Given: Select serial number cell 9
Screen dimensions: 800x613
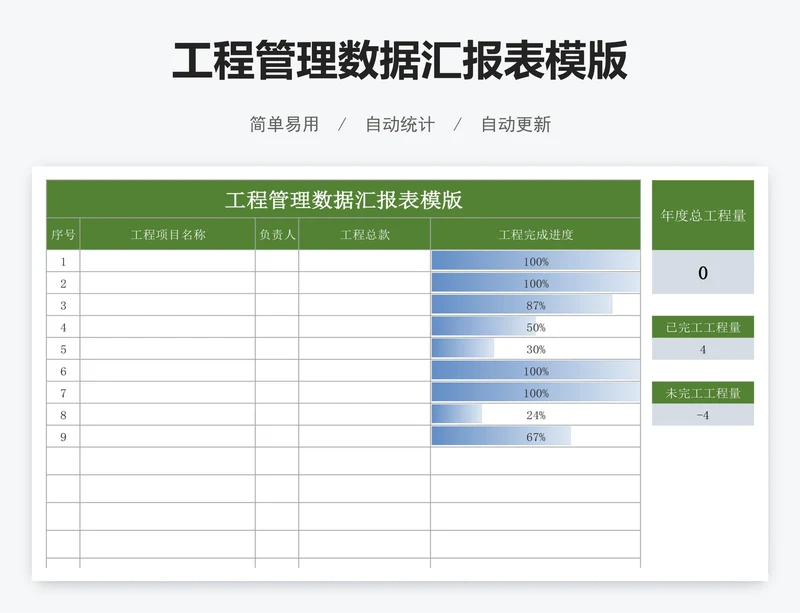Looking at the screenshot, I should pos(63,437).
